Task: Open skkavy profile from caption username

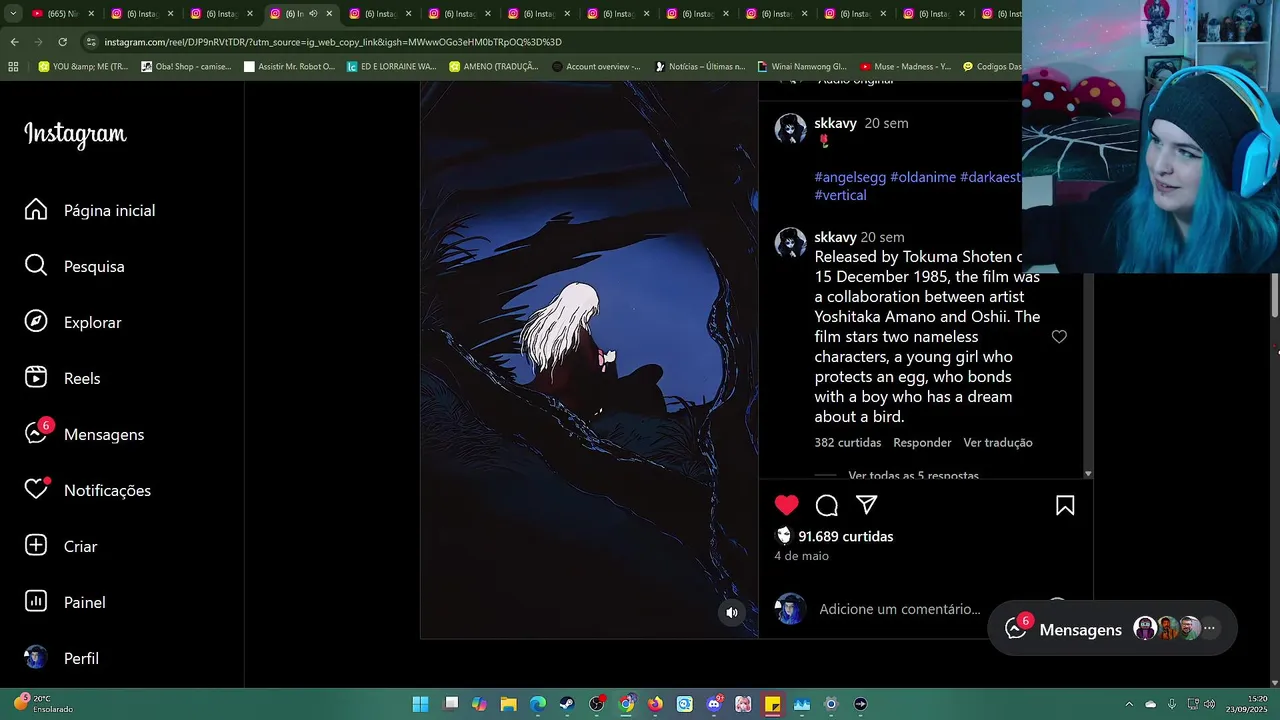Action: (835, 123)
